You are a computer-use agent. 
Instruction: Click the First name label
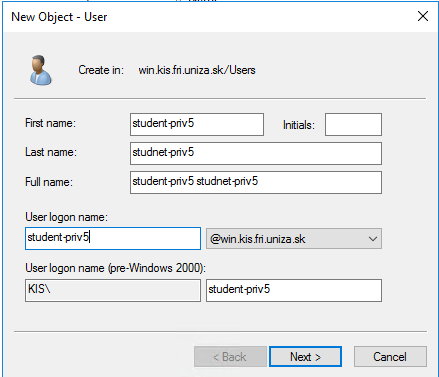(50, 123)
